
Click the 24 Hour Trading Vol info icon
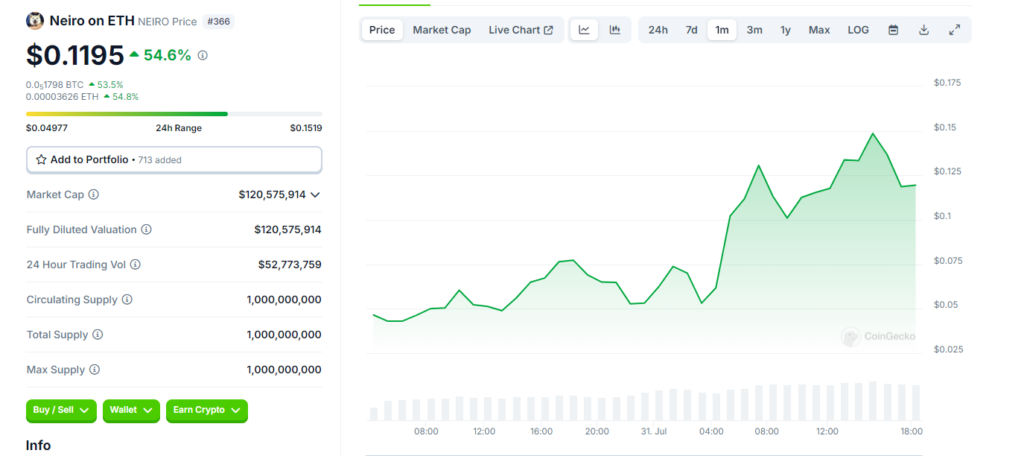135,265
